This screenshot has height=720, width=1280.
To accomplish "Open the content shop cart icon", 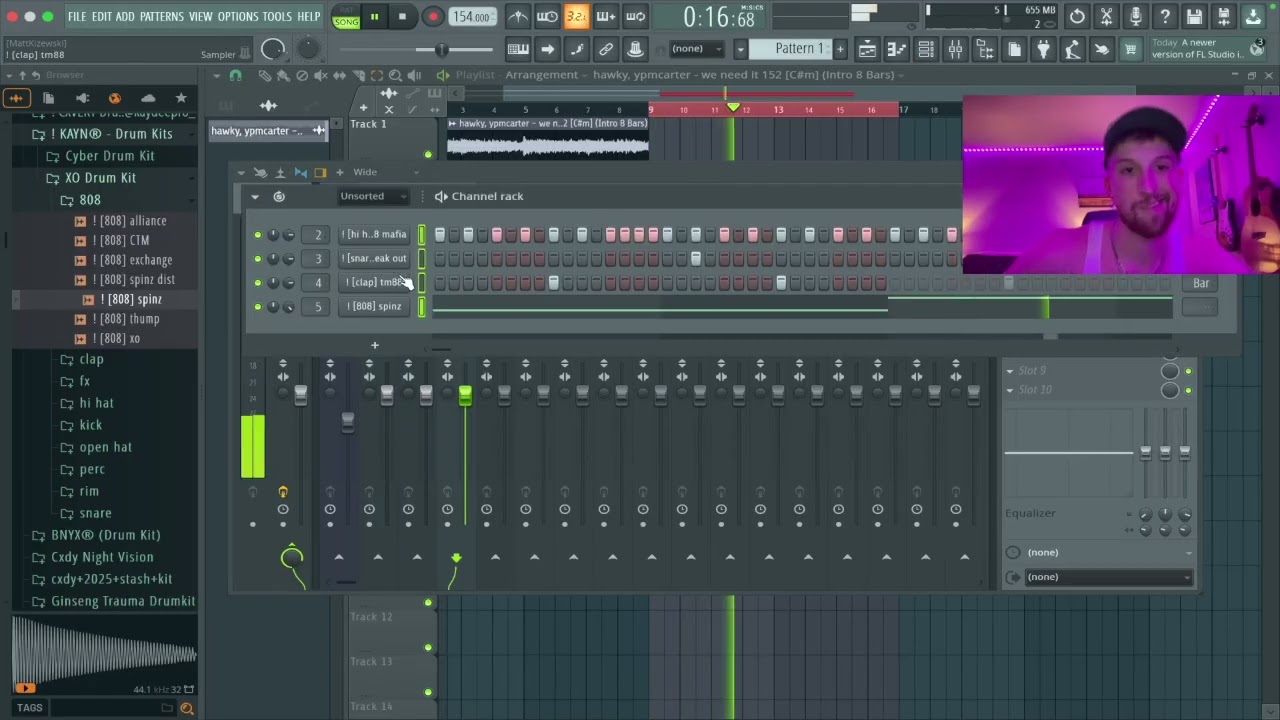I will (1130, 49).
